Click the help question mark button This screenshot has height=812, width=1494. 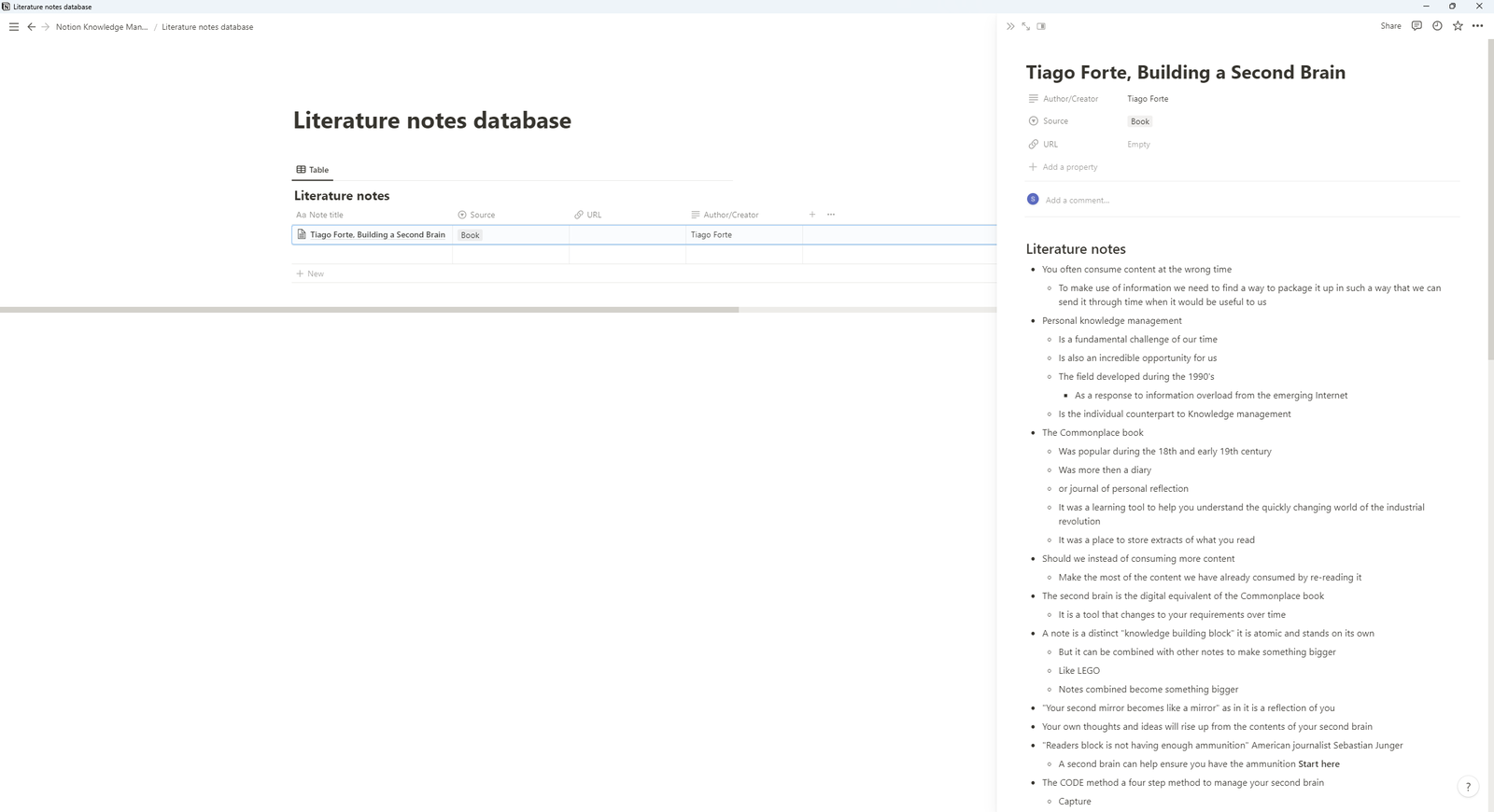[x=1468, y=787]
